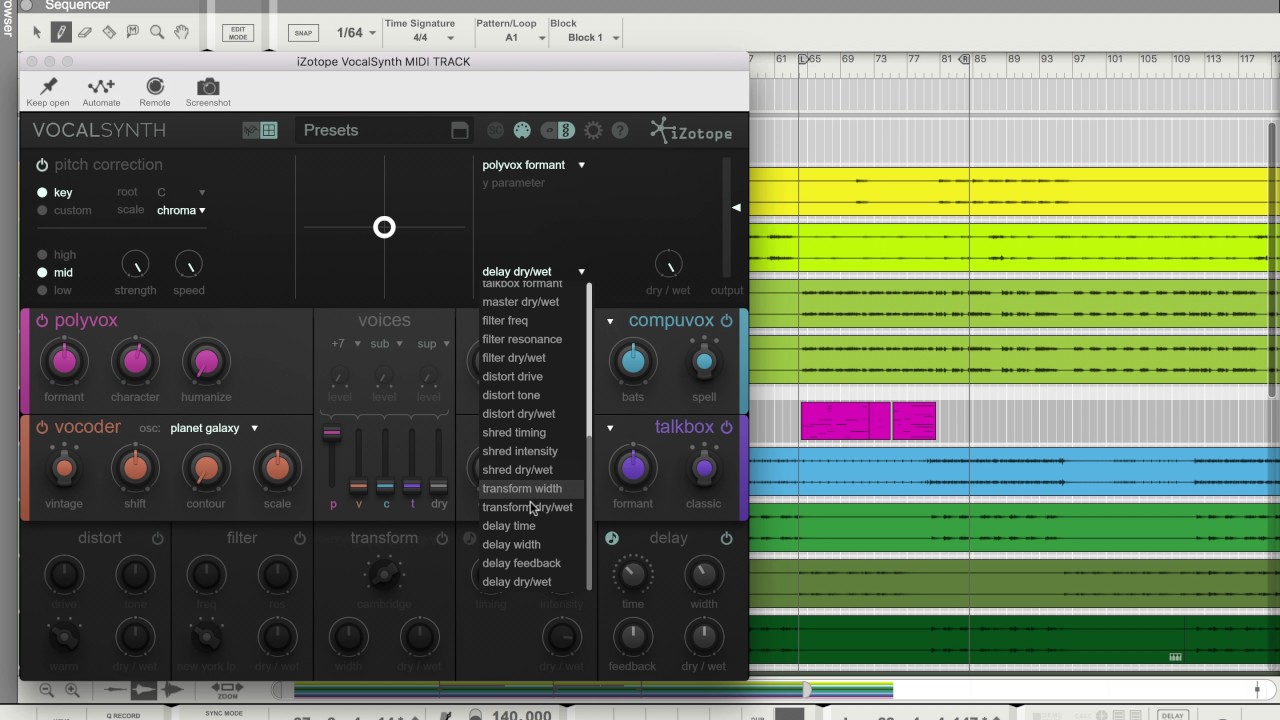Screen dimensions: 1280x720
Task: Select the key radio option
Action: click(x=42, y=192)
